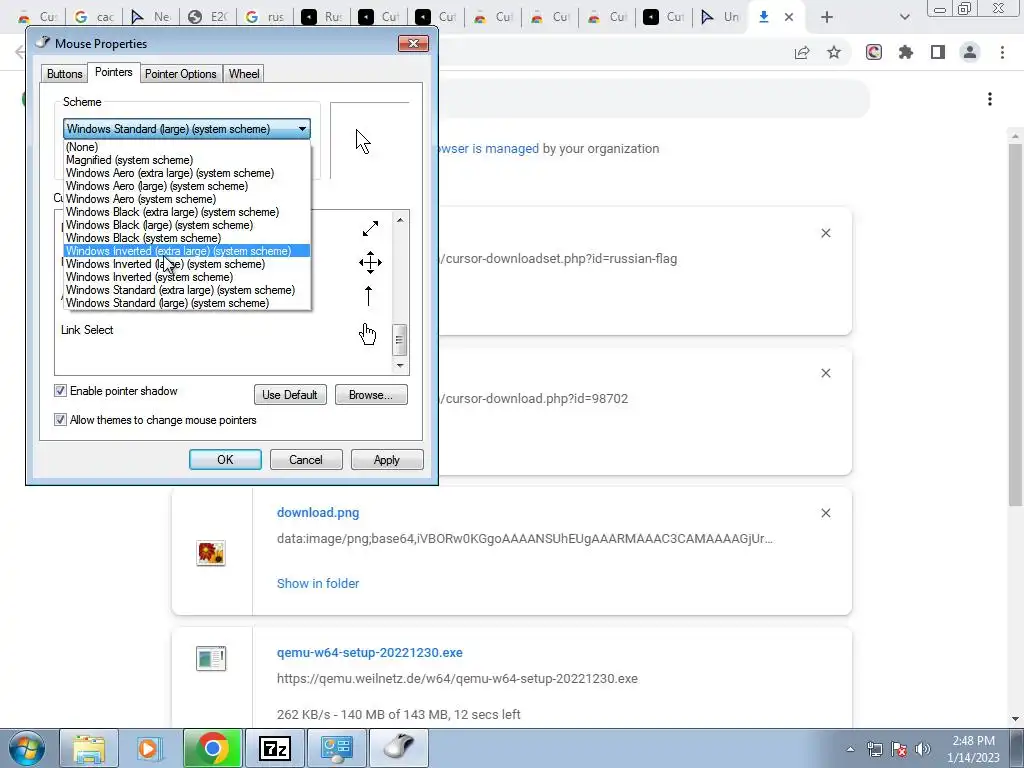Select plain Windows Black (system scheme)

tap(187, 238)
